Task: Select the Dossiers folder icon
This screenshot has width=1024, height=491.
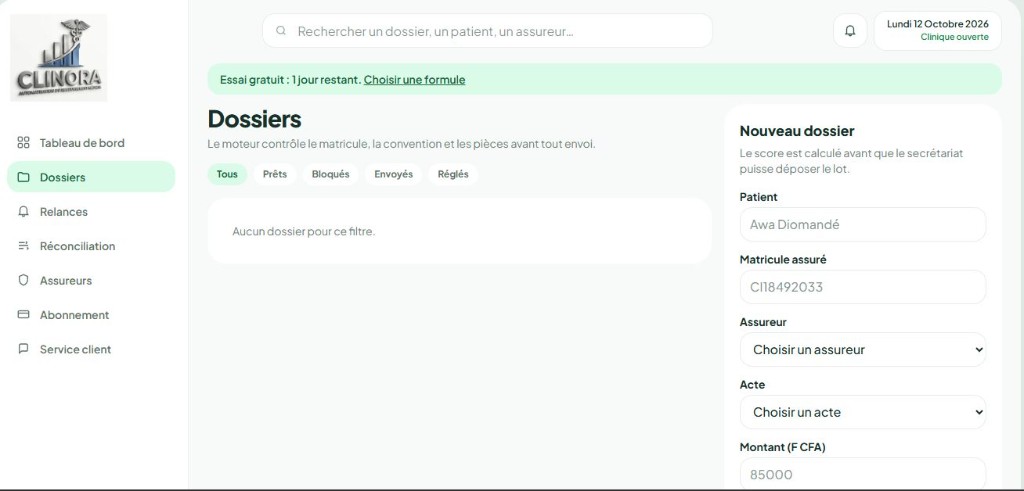Action: pos(24,177)
